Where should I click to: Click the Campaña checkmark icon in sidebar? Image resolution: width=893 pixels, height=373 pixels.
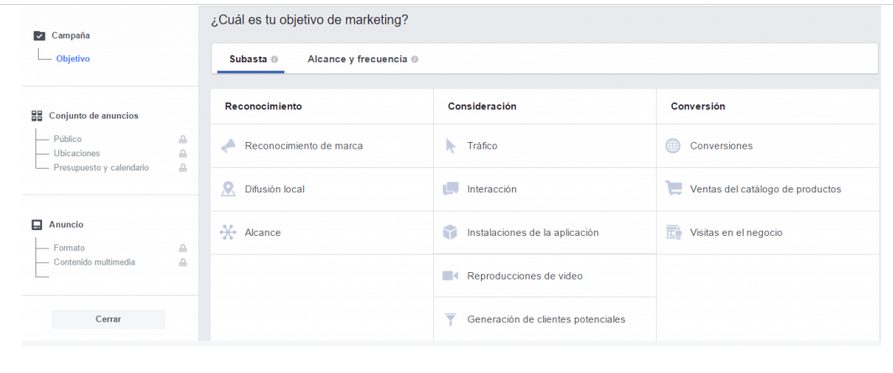tap(39, 35)
